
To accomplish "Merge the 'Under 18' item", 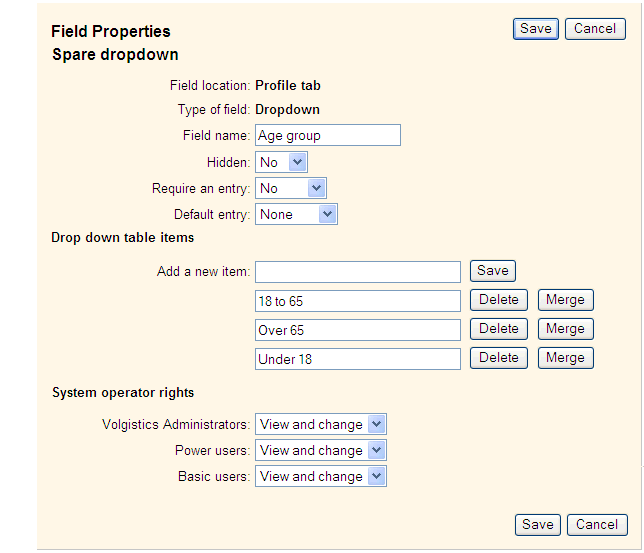I will 565,358.
